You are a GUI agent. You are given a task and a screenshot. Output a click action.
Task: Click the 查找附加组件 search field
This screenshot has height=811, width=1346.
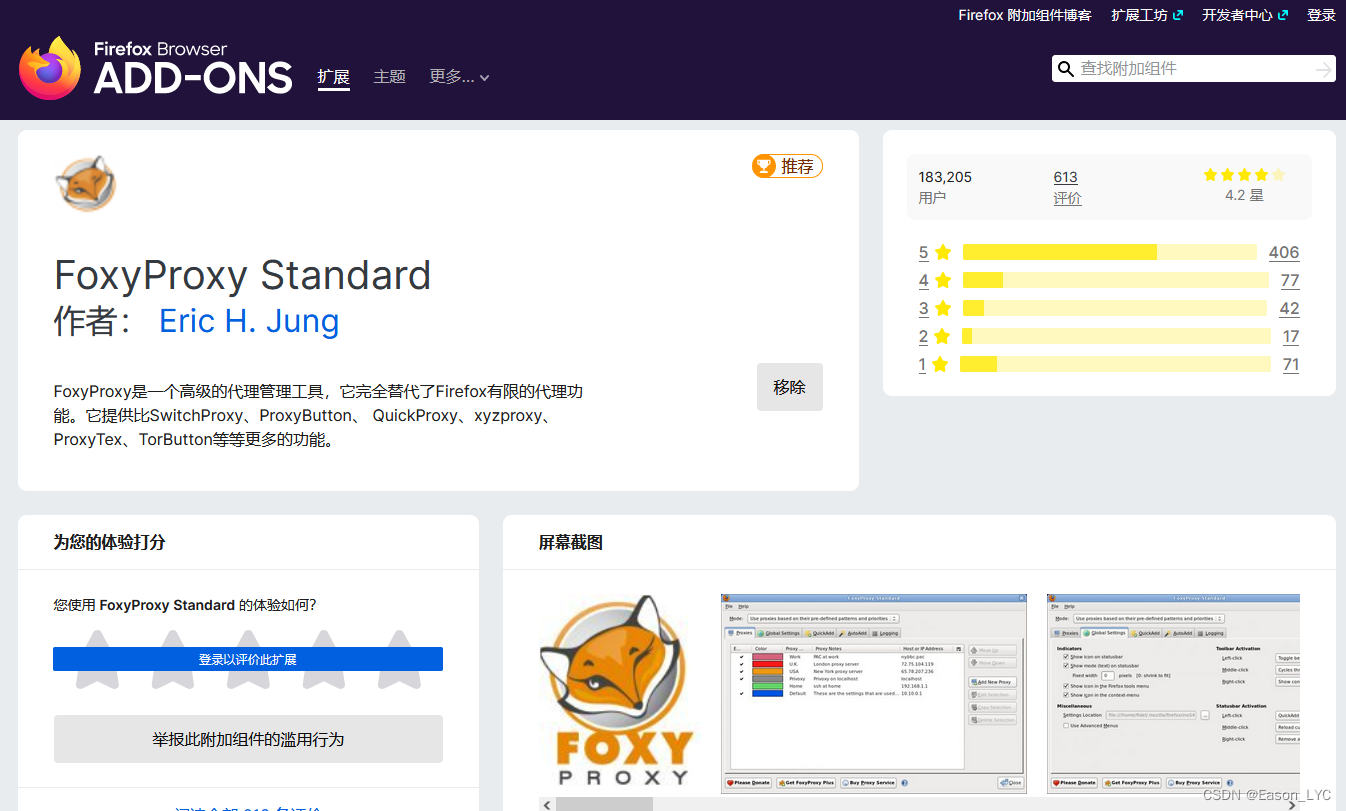(1193, 69)
